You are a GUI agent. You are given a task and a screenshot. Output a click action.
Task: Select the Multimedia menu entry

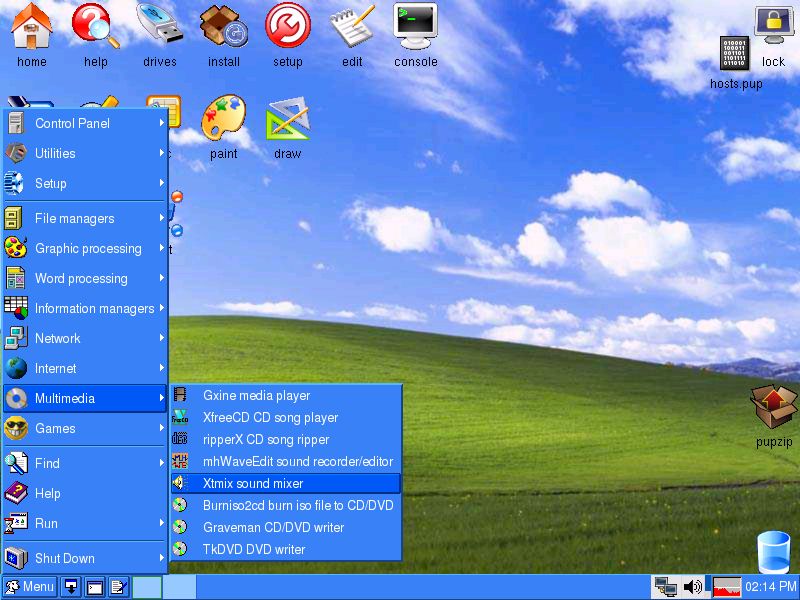[x=85, y=398]
